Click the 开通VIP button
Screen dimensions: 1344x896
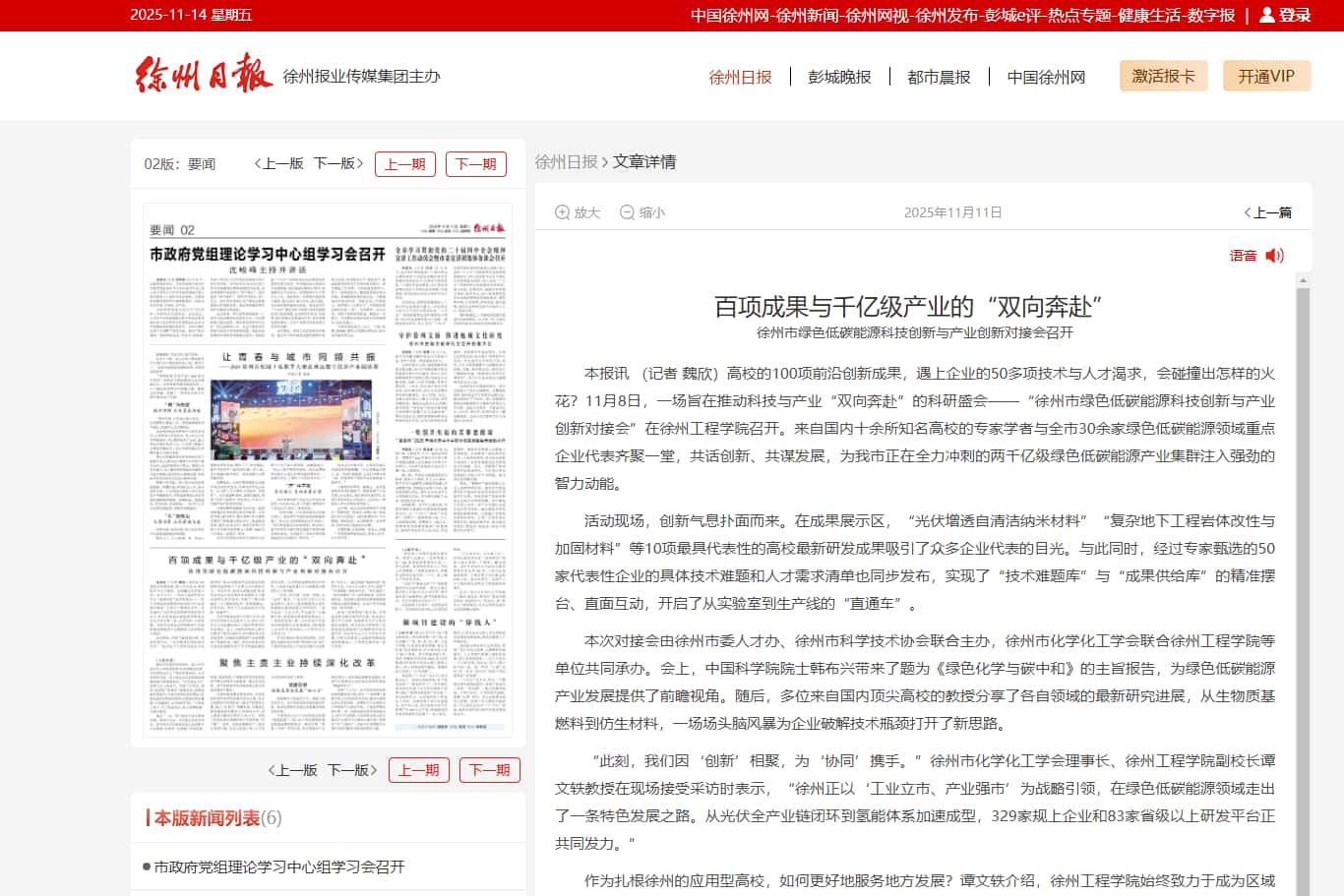point(1266,76)
